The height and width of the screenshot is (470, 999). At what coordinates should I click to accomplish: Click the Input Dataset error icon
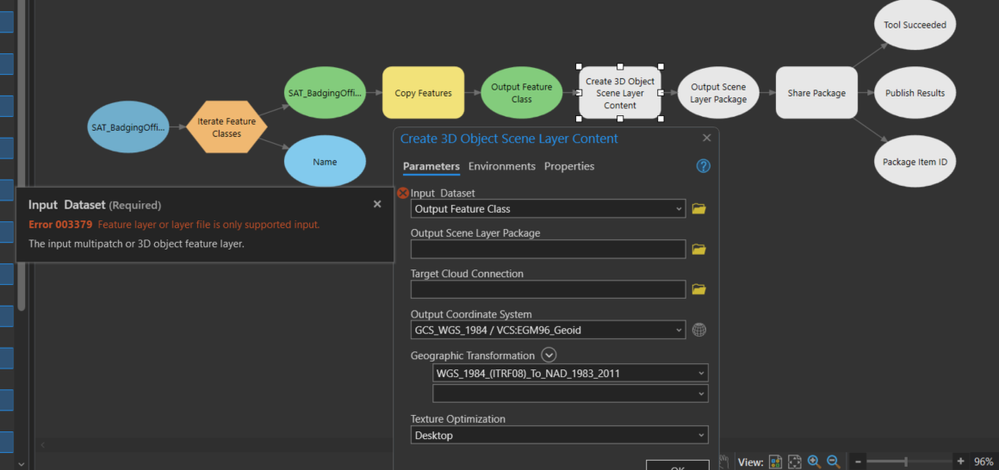pos(403,193)
